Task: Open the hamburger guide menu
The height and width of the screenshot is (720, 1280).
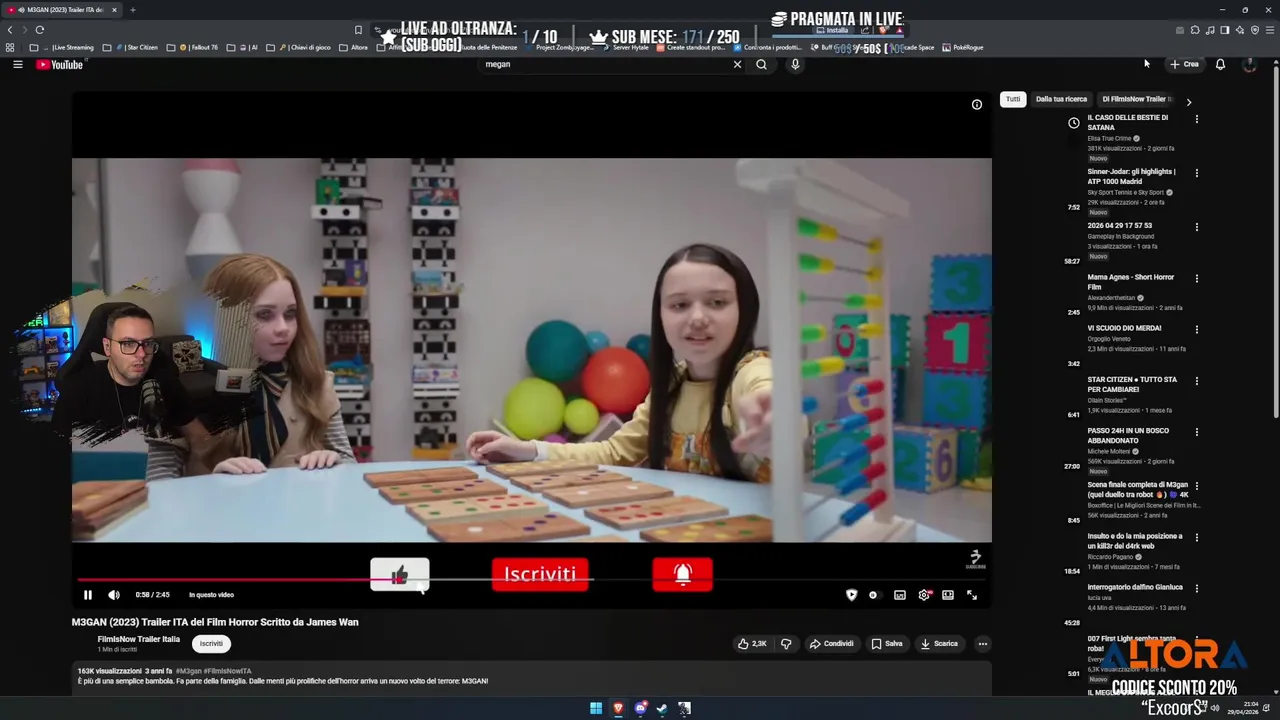Action: pyautogui.click(x=17, y=64)
